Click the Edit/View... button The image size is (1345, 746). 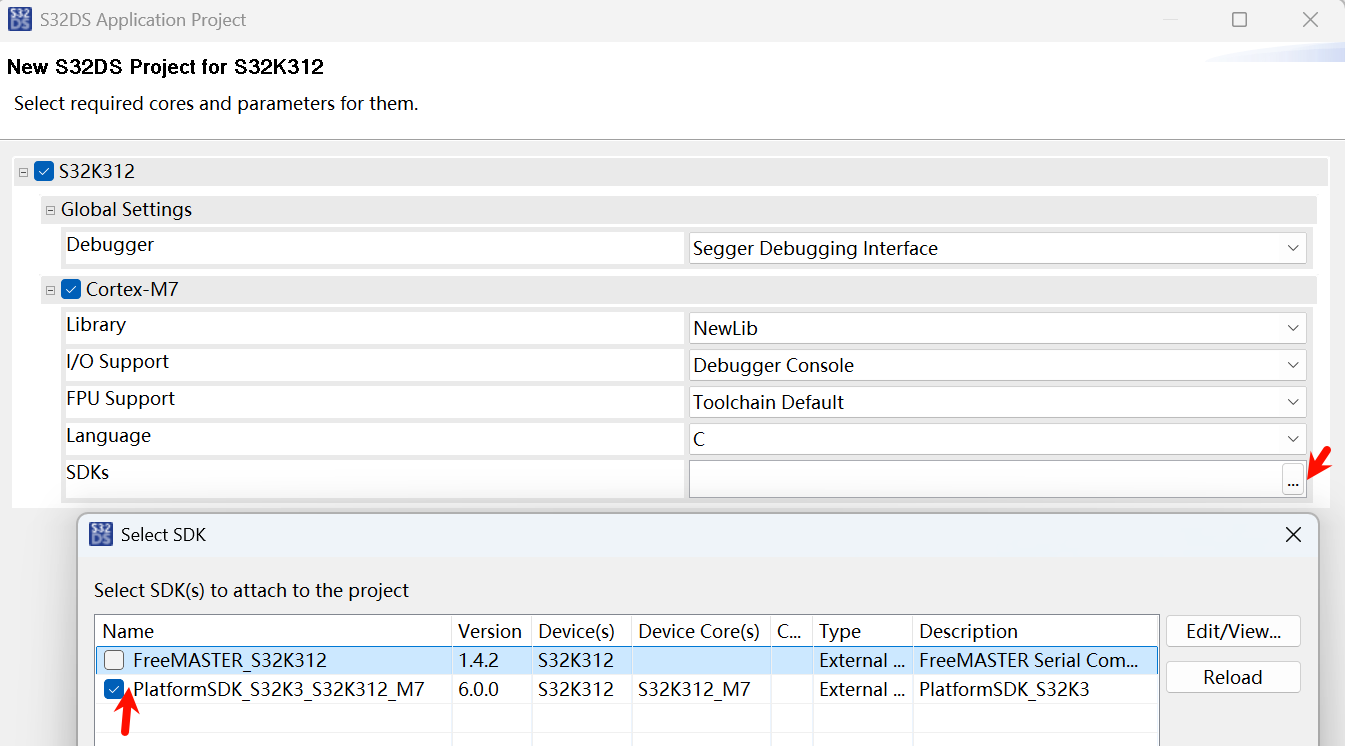point(1233,631)
